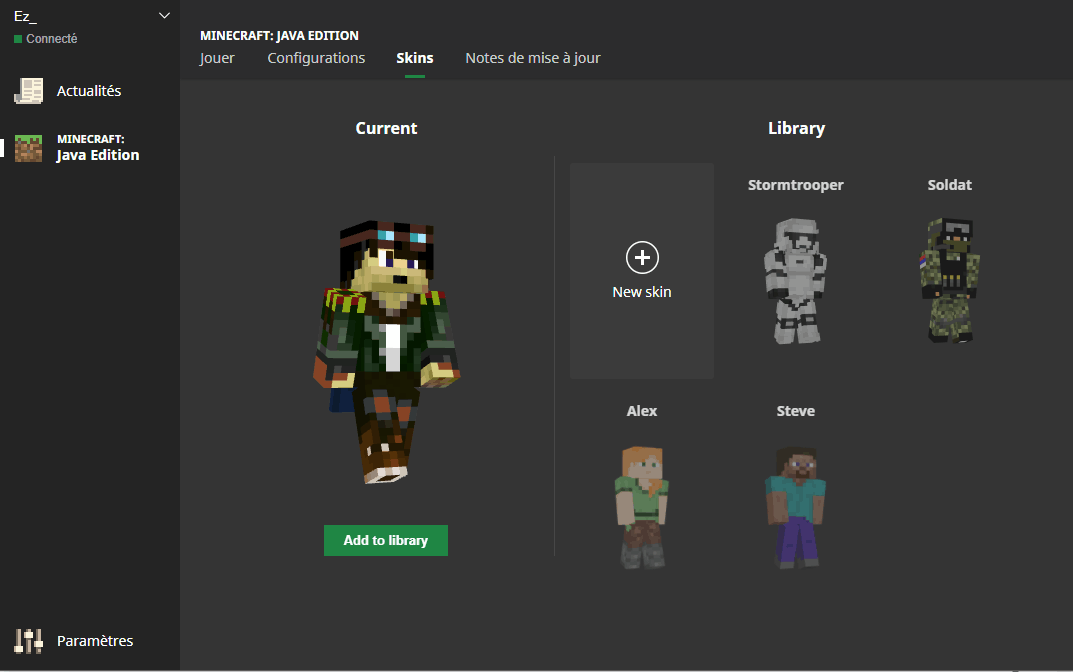The width and height of the screenshot is (1073, 672).
Task: Click the Connecté status text
Action: [51, 39]
